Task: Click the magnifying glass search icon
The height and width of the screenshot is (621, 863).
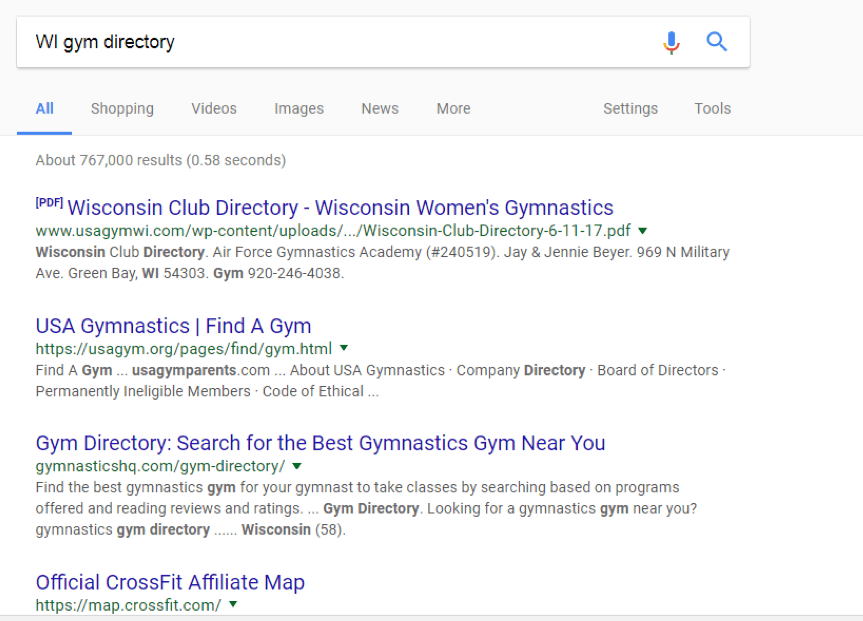Action: [717, 42]
